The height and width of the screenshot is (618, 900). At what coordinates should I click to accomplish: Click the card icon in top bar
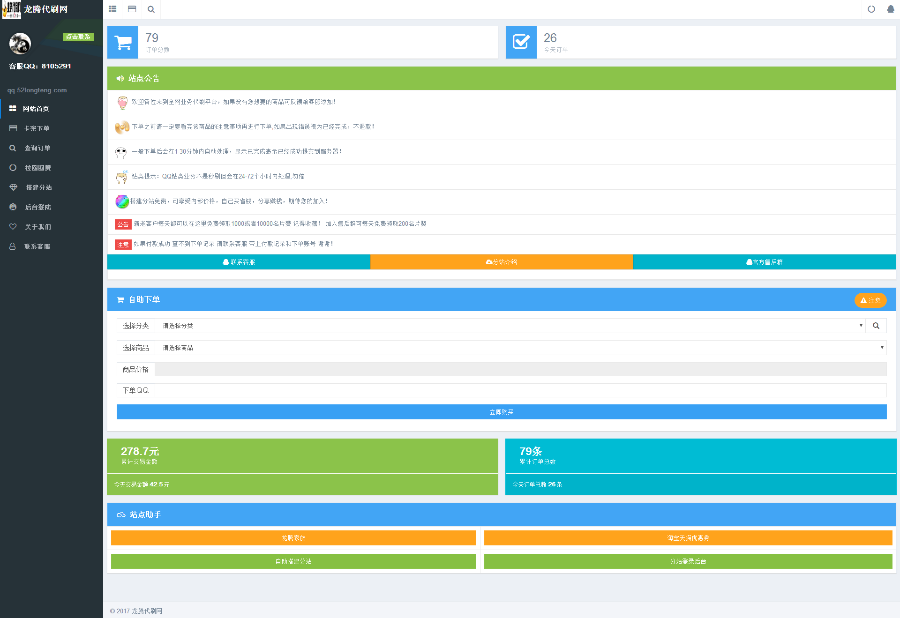[x=132, y=9]
